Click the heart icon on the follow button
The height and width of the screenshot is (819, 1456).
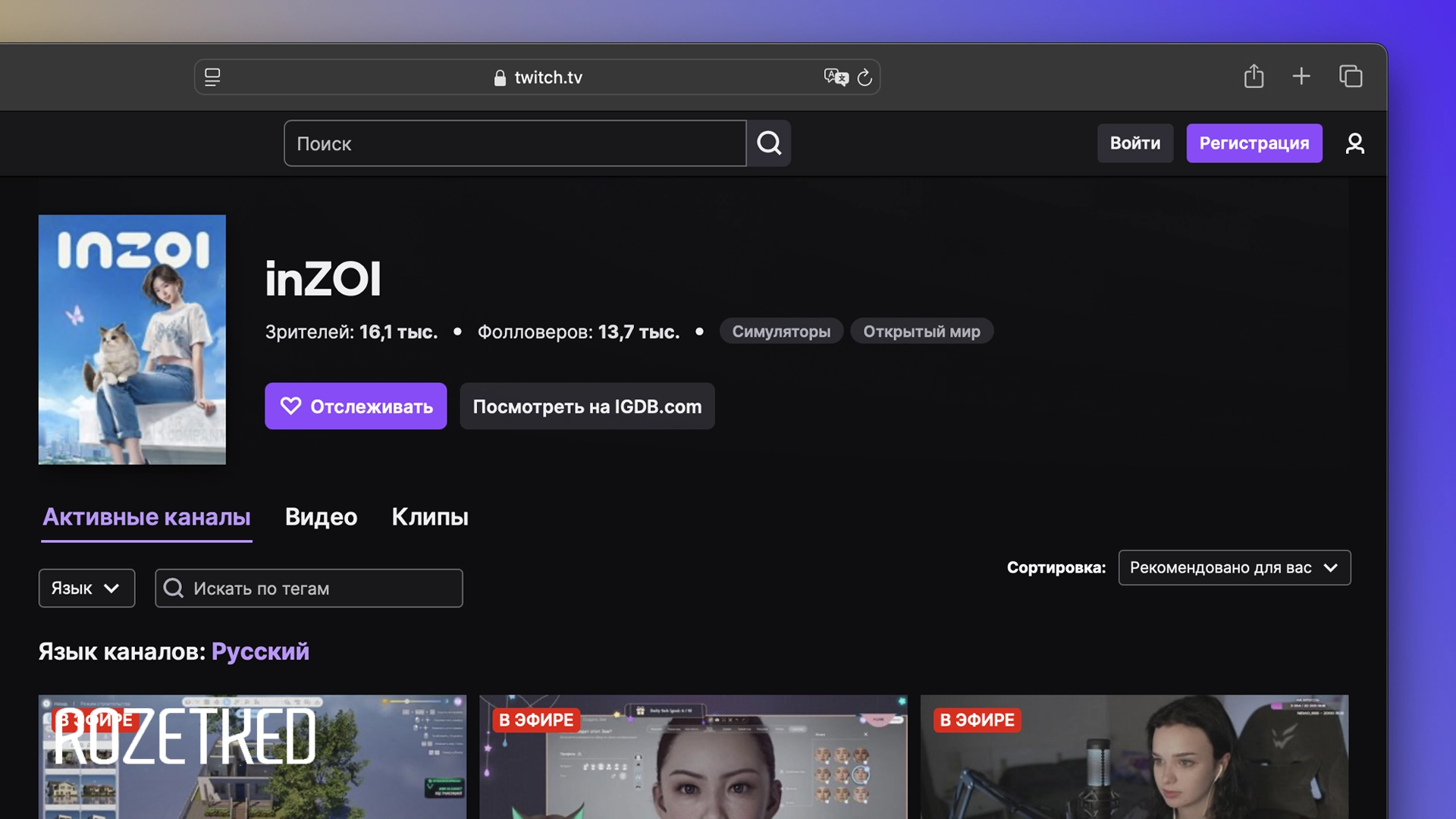(291, 406)
